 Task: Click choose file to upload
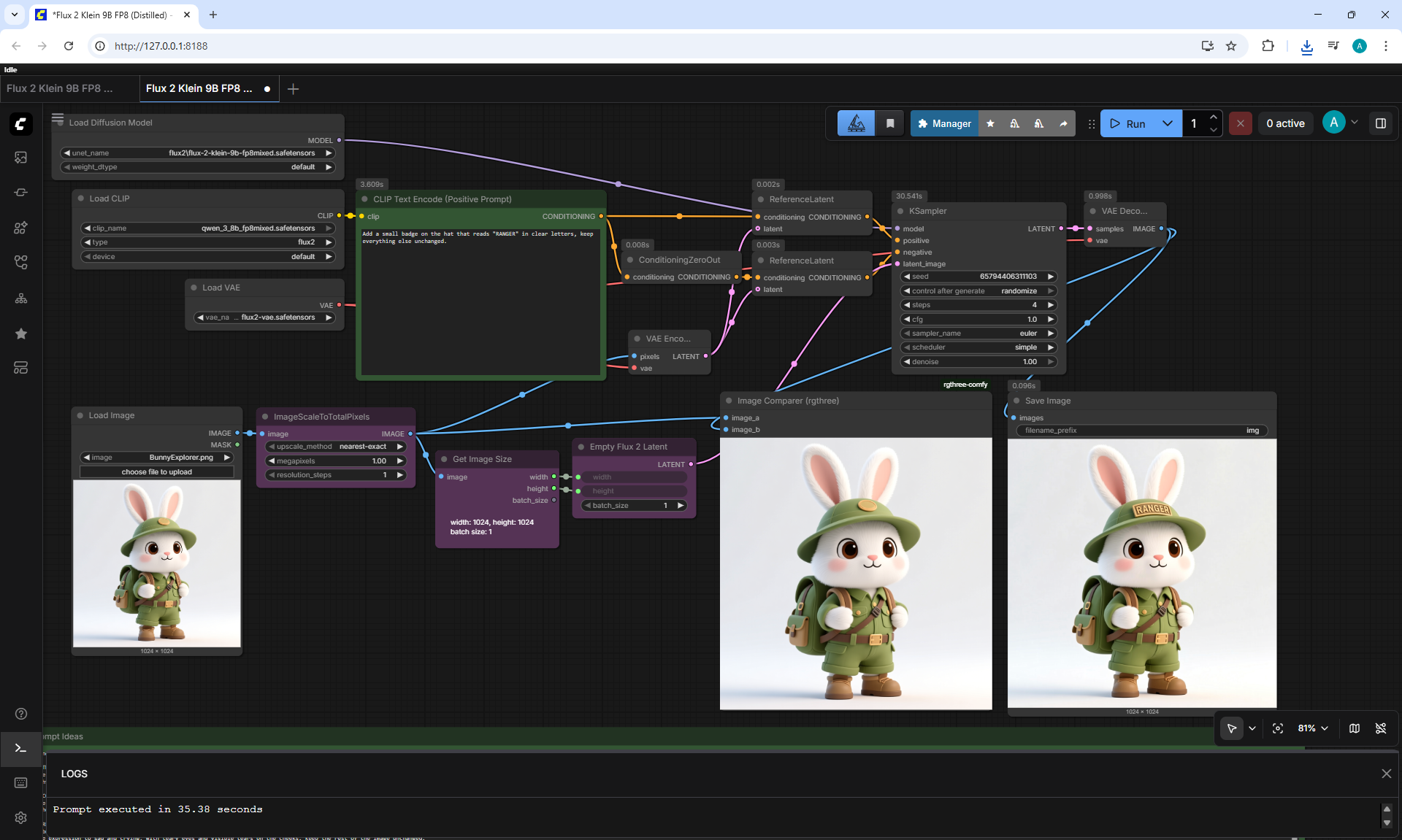coord(157,472)
